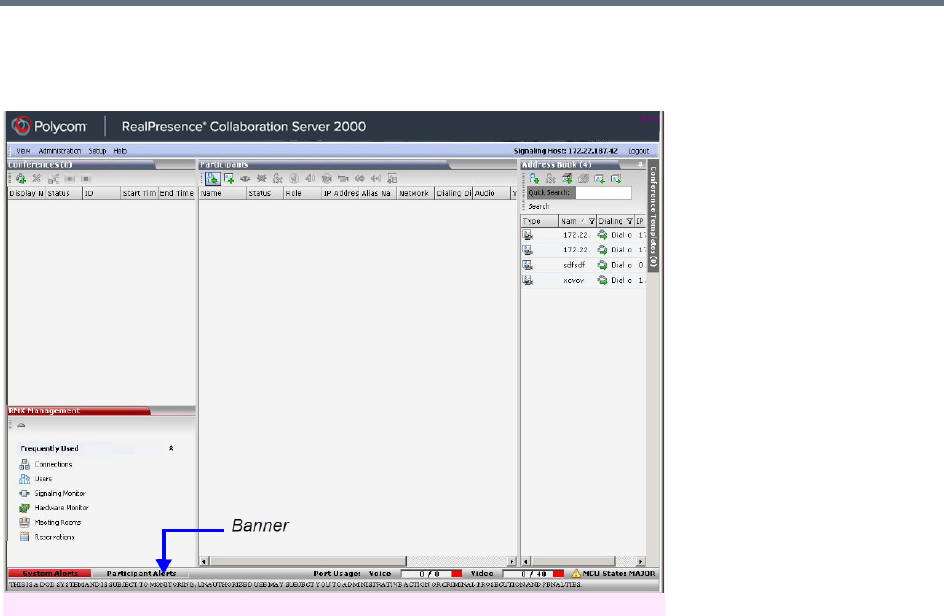The height and width of the screenshot is (616, 944).
Task: Open Meeting Rooms in Frequently Used list
Action: click(x=58, y=523)
